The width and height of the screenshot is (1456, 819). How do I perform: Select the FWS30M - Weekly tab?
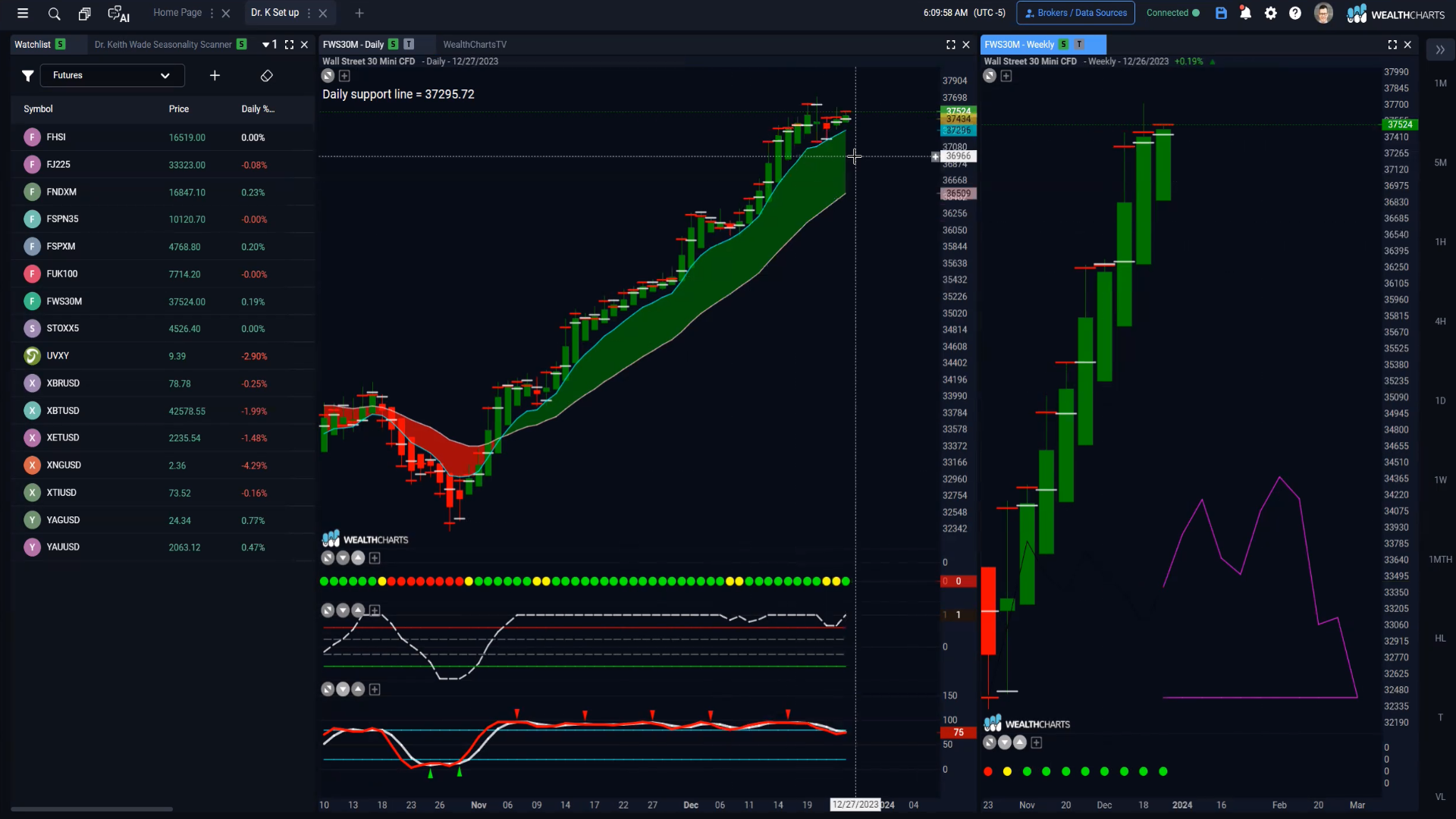point(1019,45)
